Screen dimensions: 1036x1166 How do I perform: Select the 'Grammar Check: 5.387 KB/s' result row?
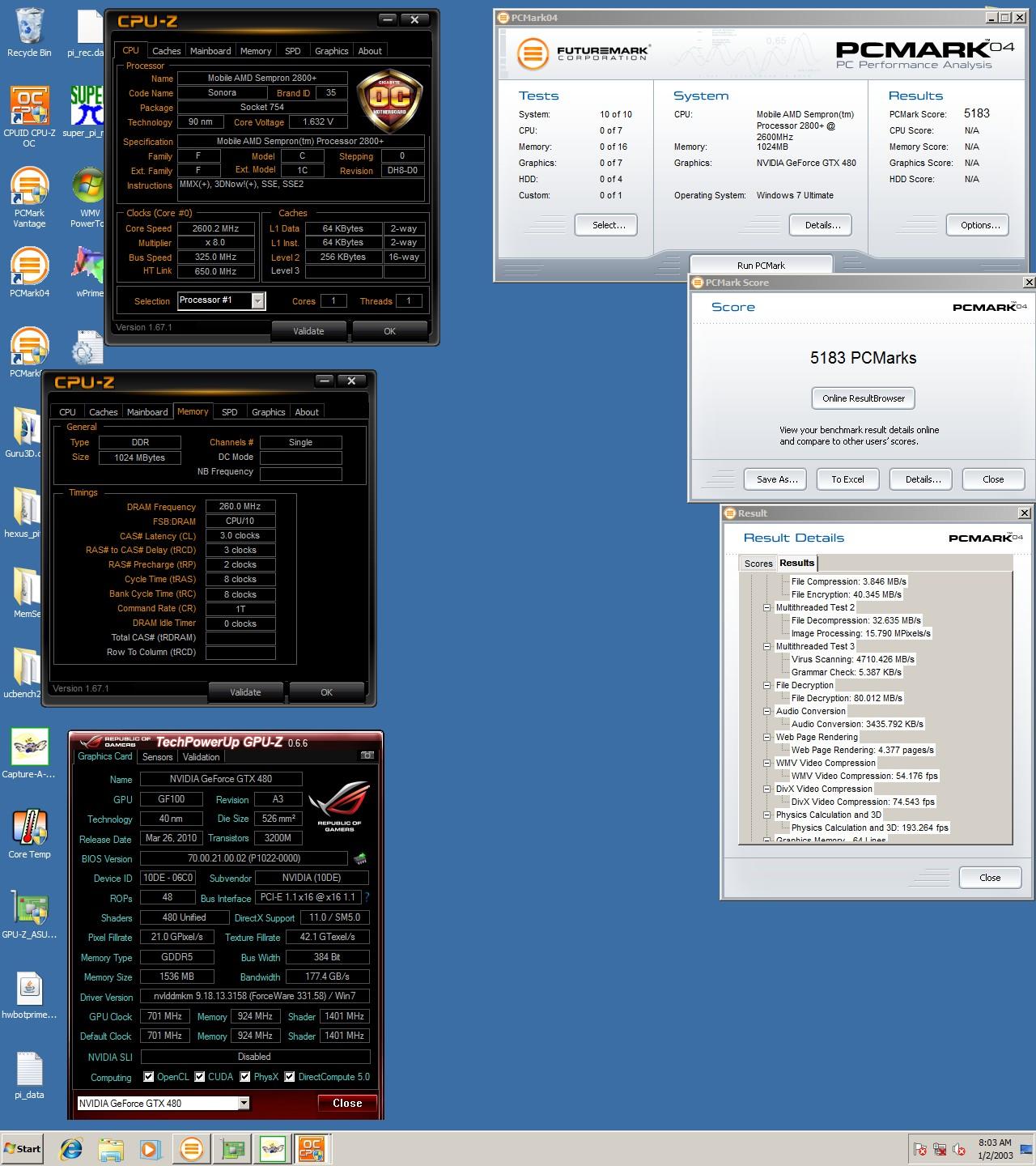(847, 672)
